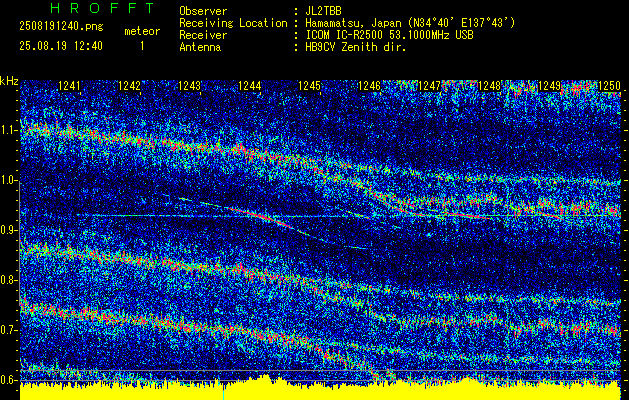The height and width of the screenshot is (400, 629).
Task: Click the HROFFT title text
Action: 102,8
